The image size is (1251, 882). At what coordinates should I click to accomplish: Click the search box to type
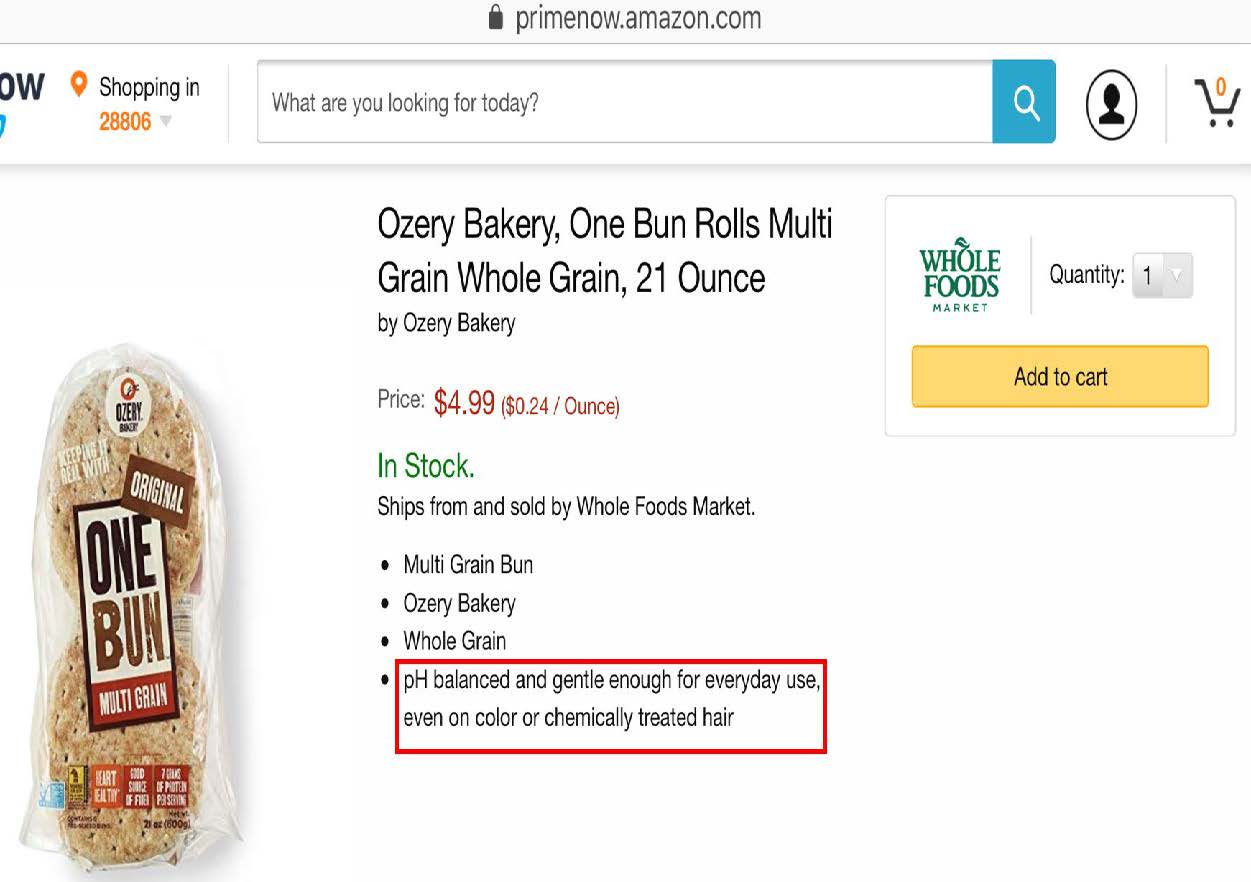pyautogui.click(x=624, y=102)
